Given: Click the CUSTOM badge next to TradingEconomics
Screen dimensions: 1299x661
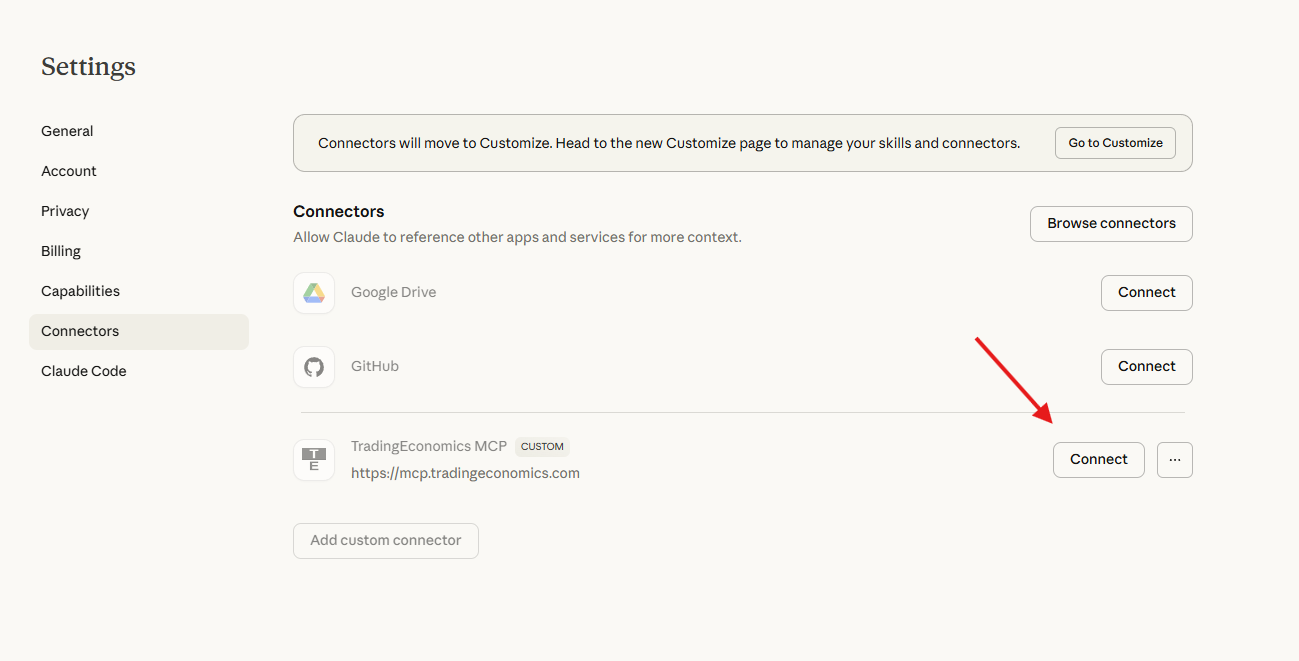Looking at the screenshot, I should click(542, 447).
